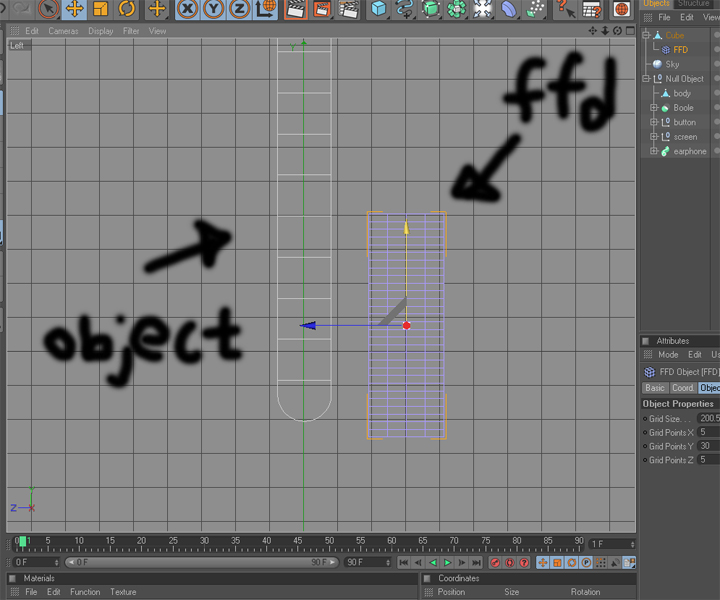Switch to the Structure tab
The width and height of the screenshot is (720, 600).
pyautogui.click(x=693, y=4)
